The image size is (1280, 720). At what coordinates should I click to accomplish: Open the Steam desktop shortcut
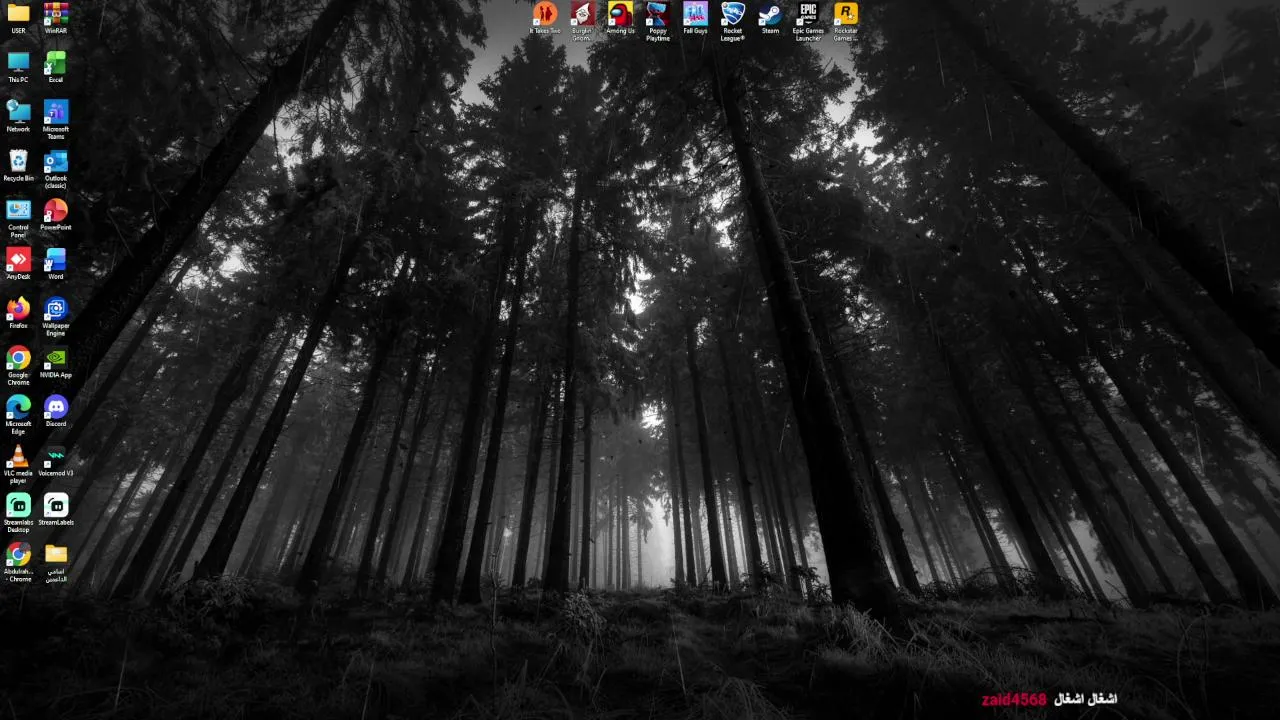tap(770, 18)
